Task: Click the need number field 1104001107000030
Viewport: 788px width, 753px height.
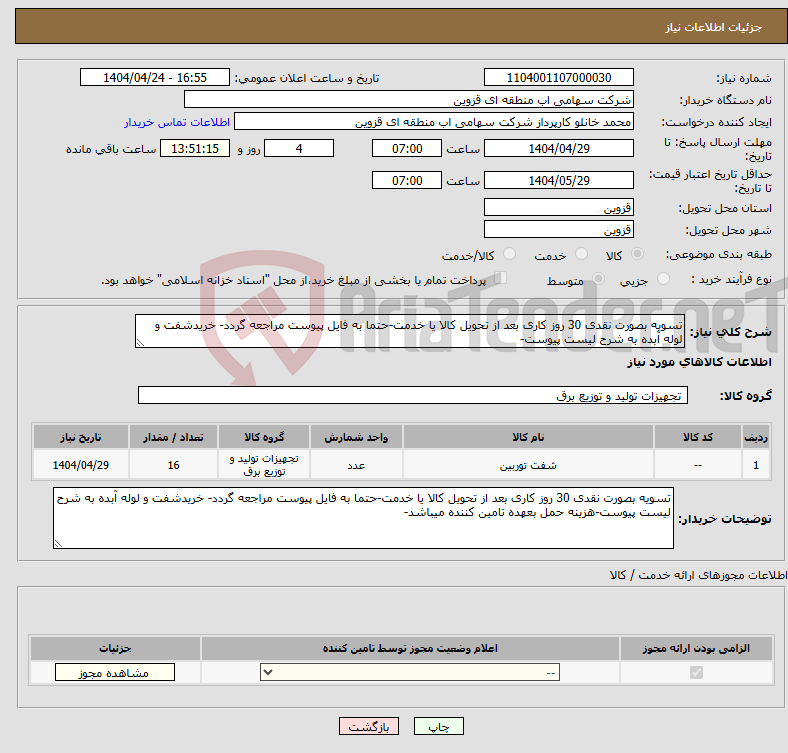Action: pyautogui.click(x=558, y=77)
